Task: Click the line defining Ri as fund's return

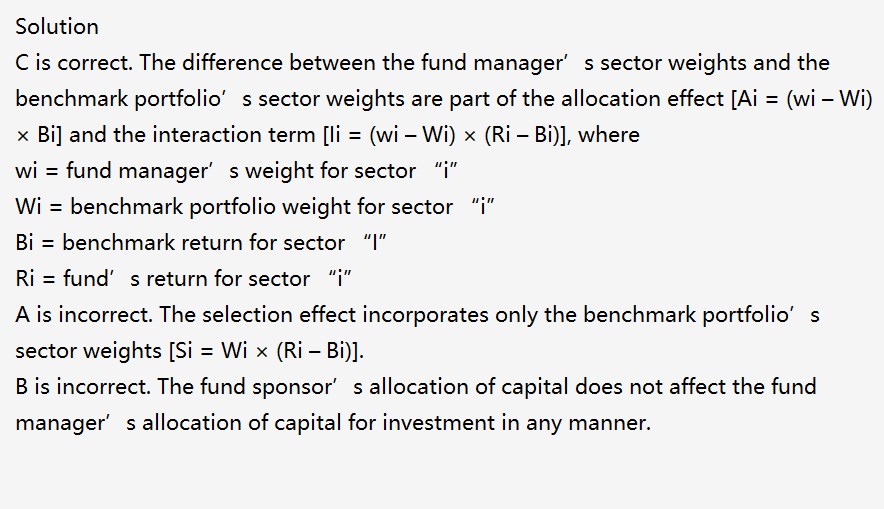Action: pos(184,279)
